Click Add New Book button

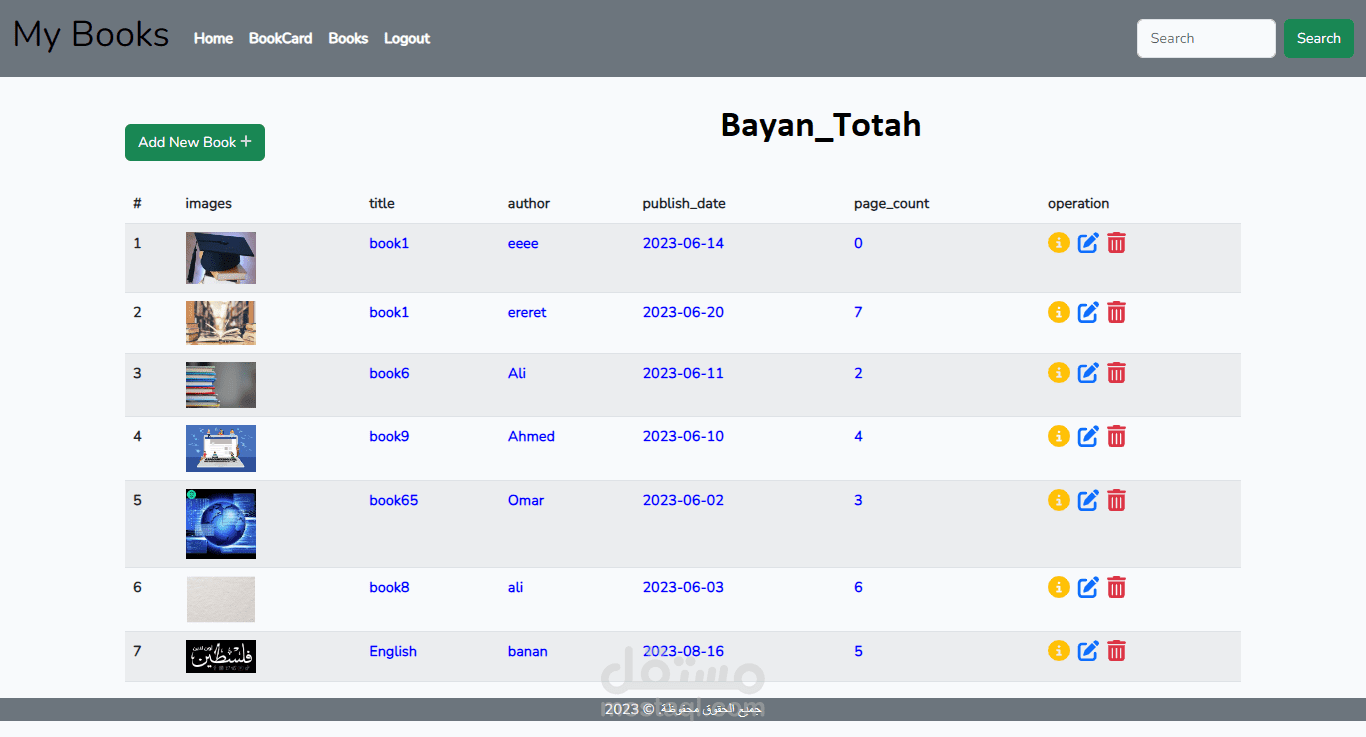[x=195, y=142]
